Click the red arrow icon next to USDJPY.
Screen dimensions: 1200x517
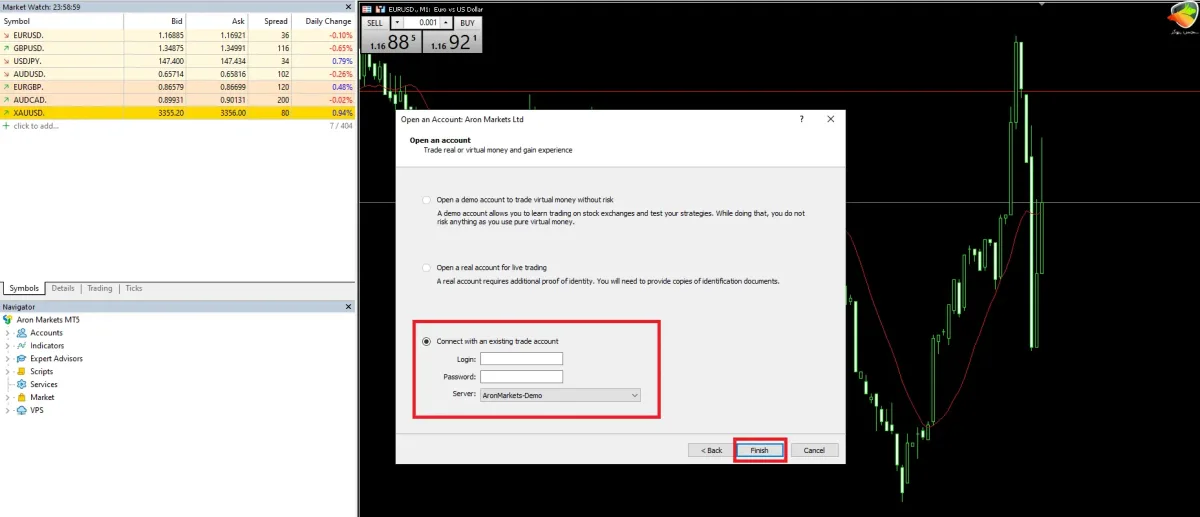tap(7, 61)
